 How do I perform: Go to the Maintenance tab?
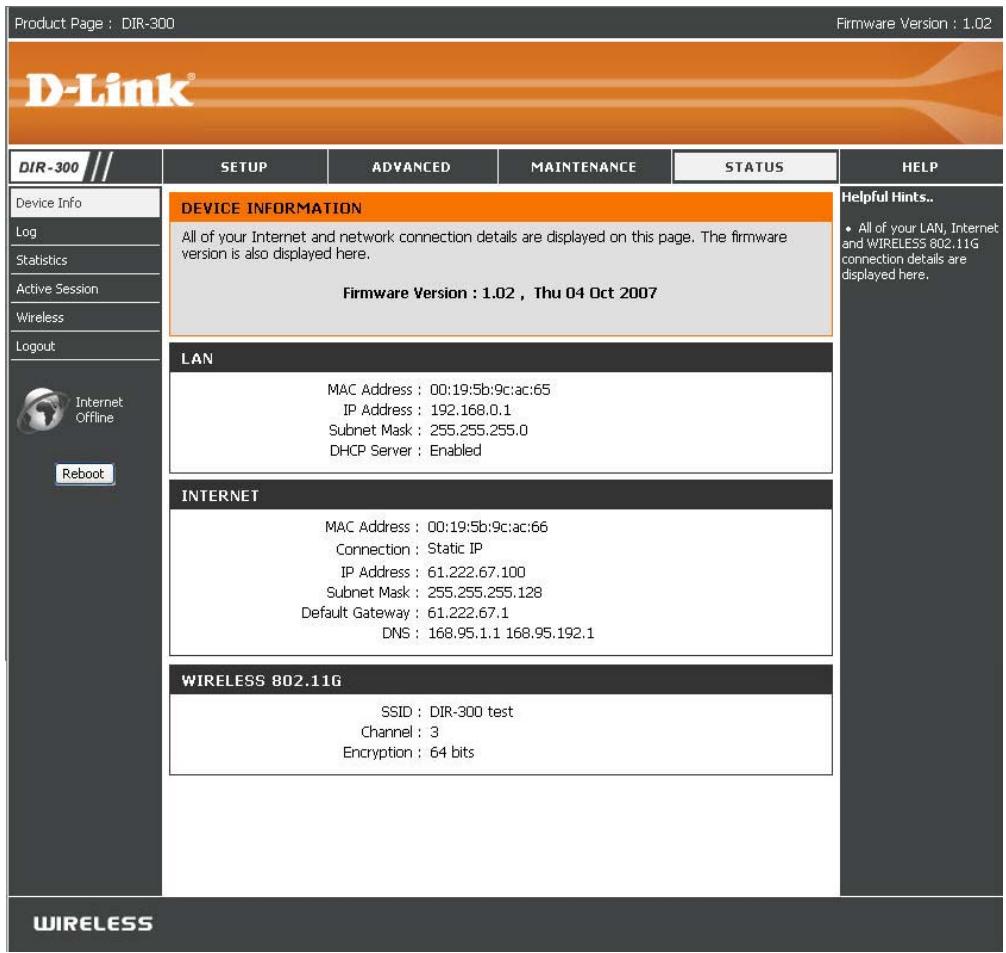[583, 167]
